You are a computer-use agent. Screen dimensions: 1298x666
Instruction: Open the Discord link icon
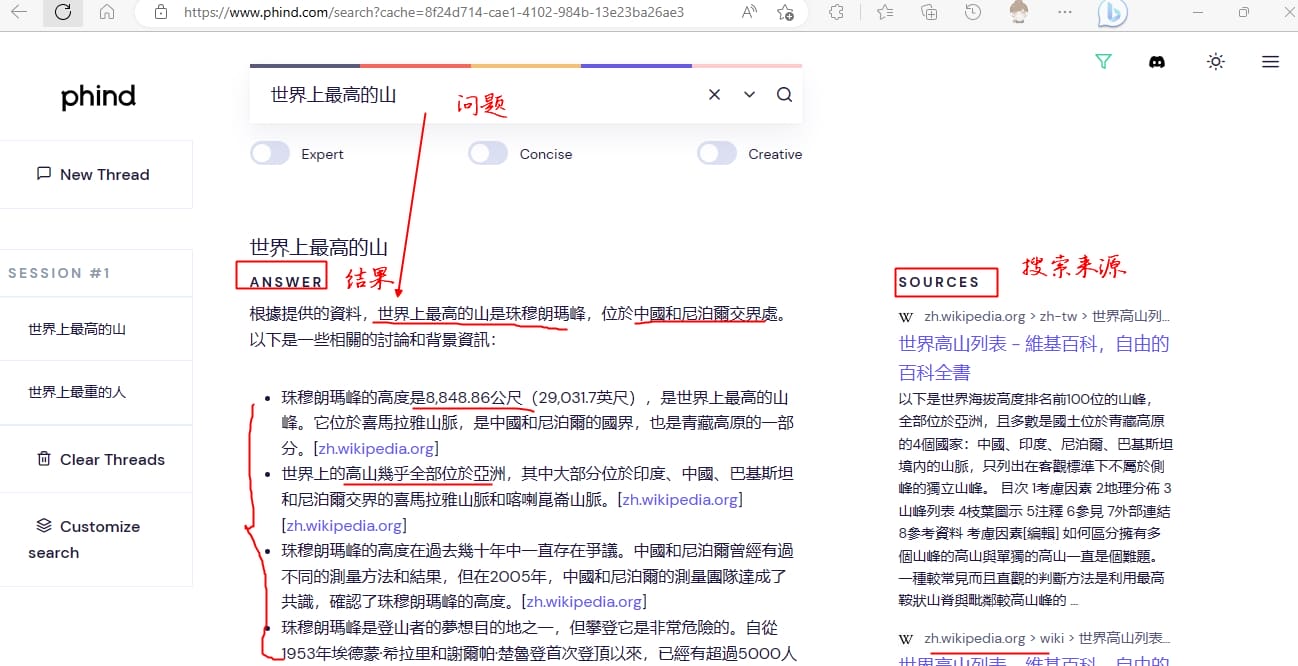tap(1157, 62)
